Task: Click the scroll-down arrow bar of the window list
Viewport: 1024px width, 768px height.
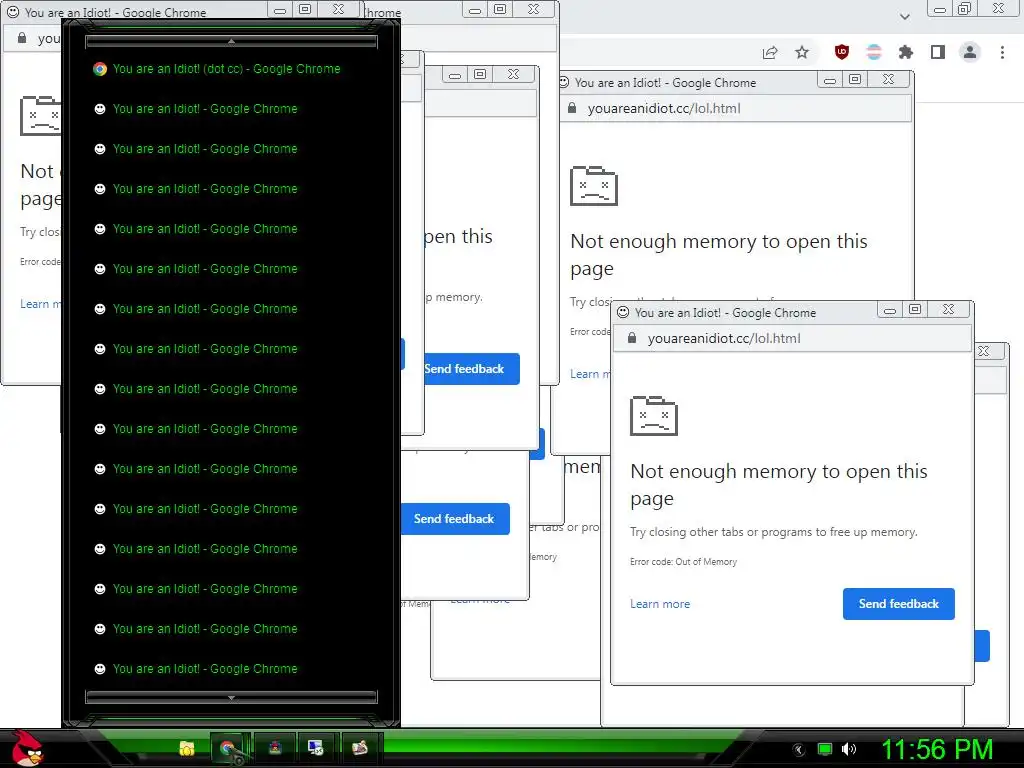Action: tap(231, 697)
